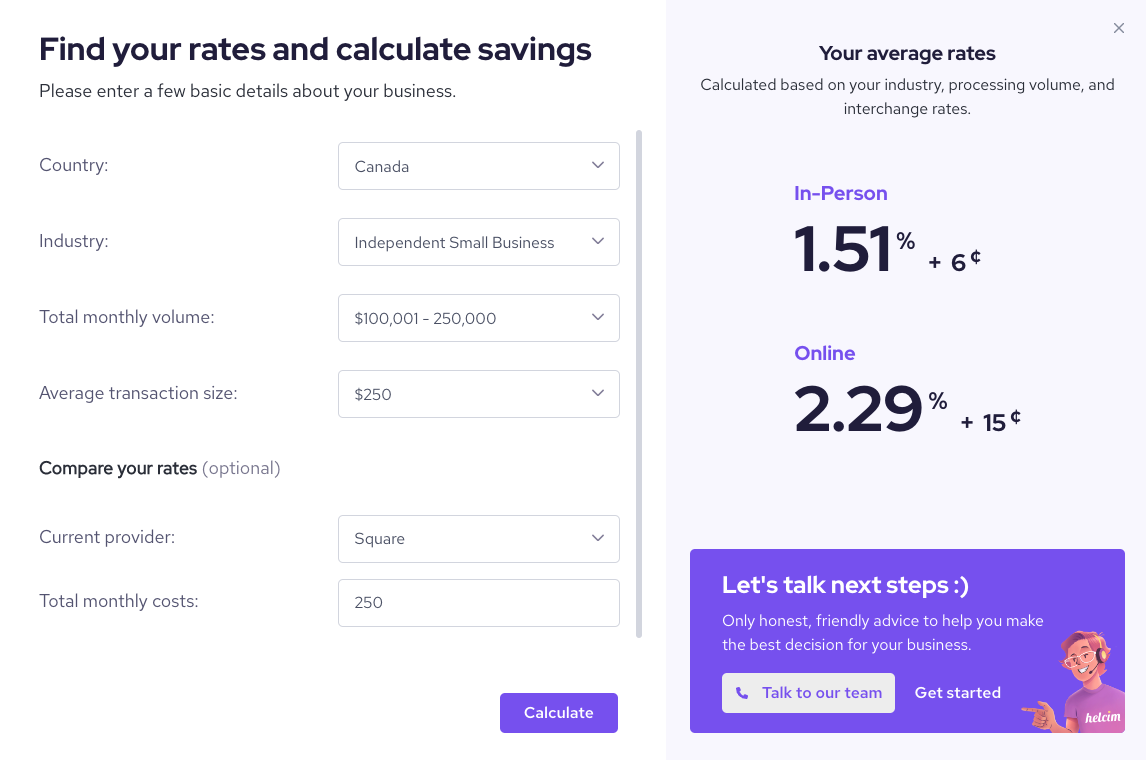Click the Online rate heading
The width and height of the screenshot is (1146, 760).
(825, 353)
